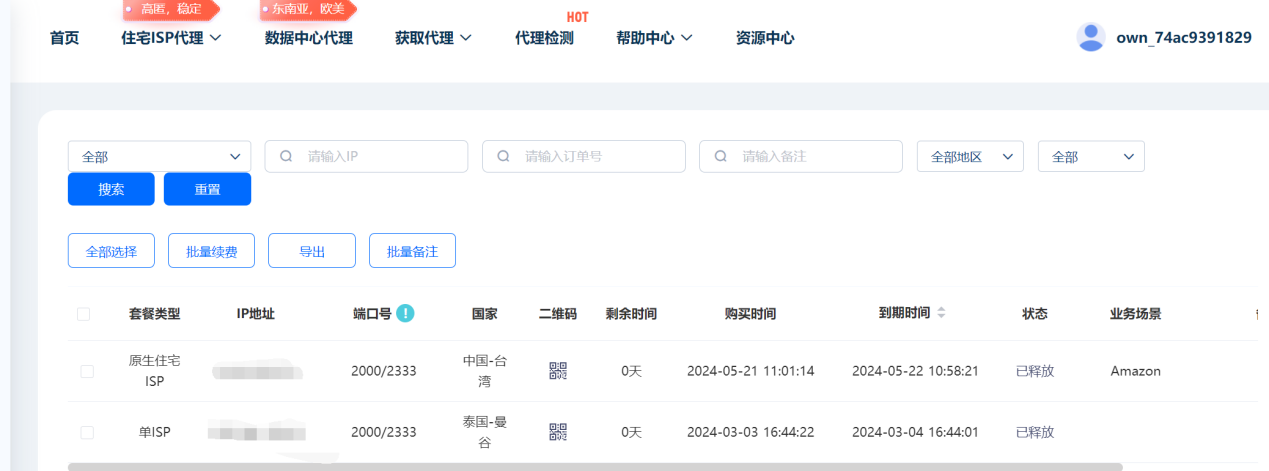Open 数据中心代理 menu item
The image size is (1269, 471).
[309, 38]
